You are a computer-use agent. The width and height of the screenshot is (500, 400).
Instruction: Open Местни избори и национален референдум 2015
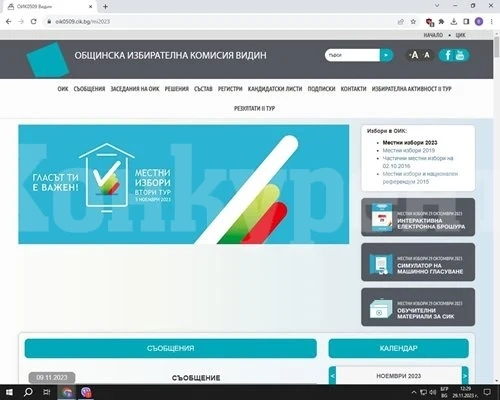420,178
